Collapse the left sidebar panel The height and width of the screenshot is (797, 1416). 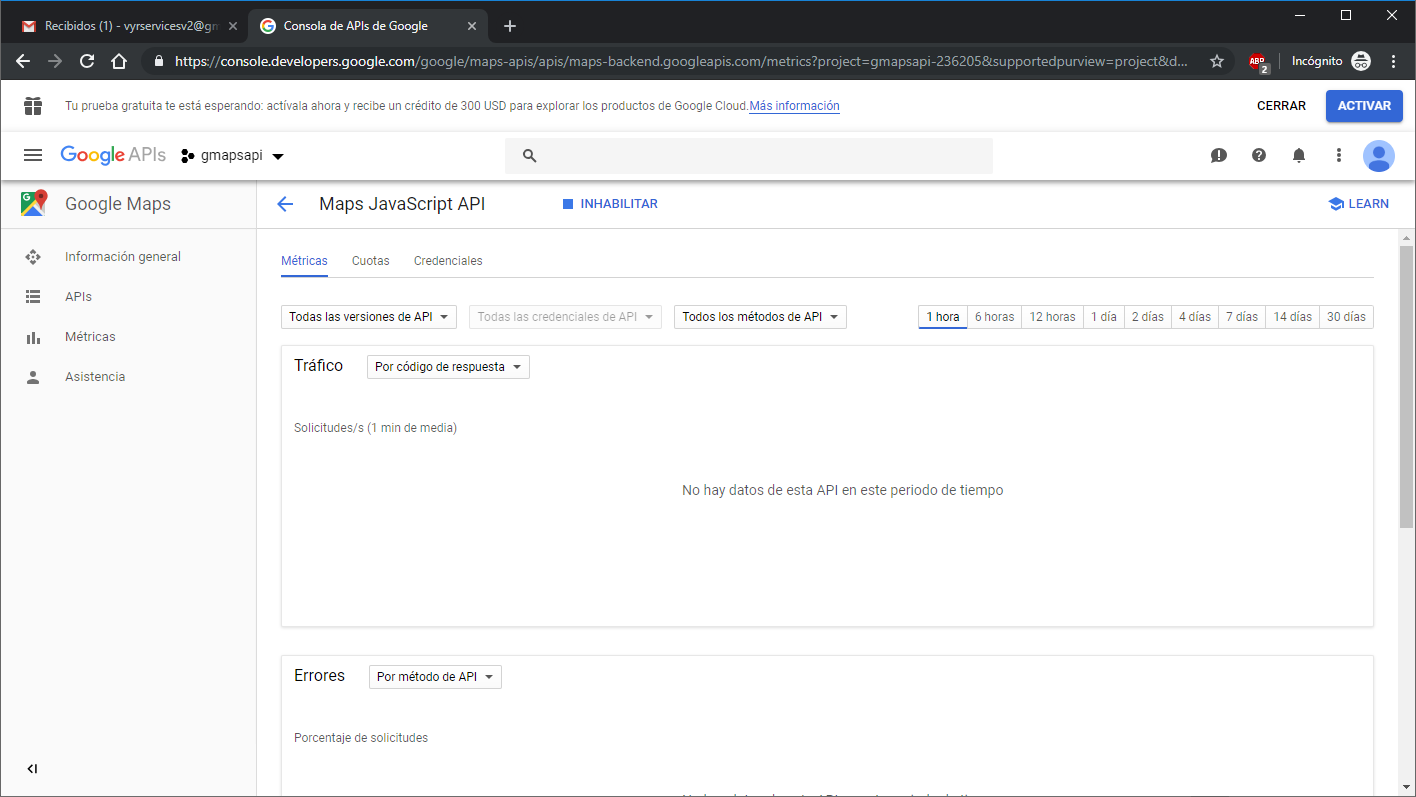tap(32, 769)
